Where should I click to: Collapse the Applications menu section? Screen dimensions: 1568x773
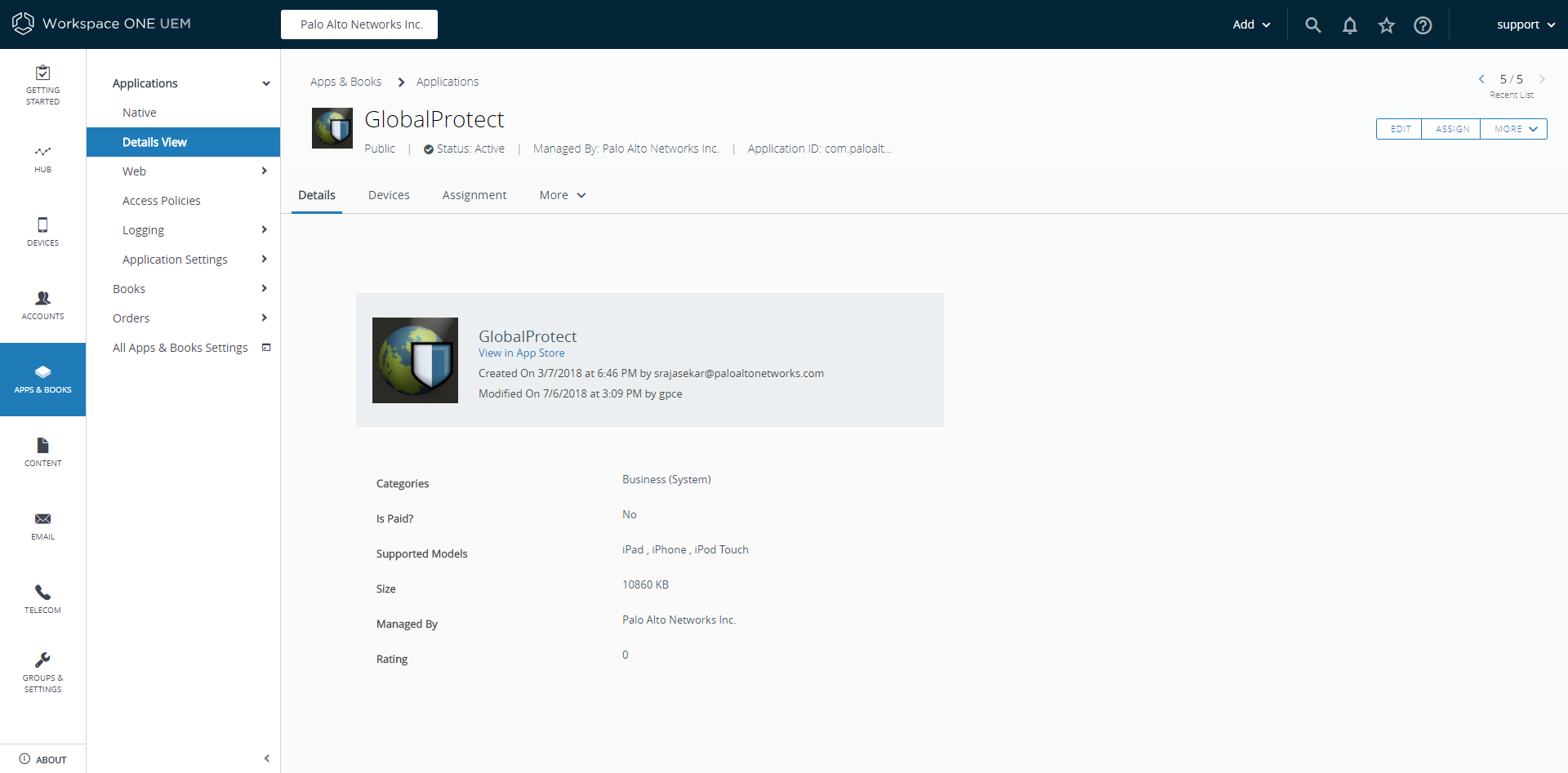pyautogui.click(x=265, y=83)
